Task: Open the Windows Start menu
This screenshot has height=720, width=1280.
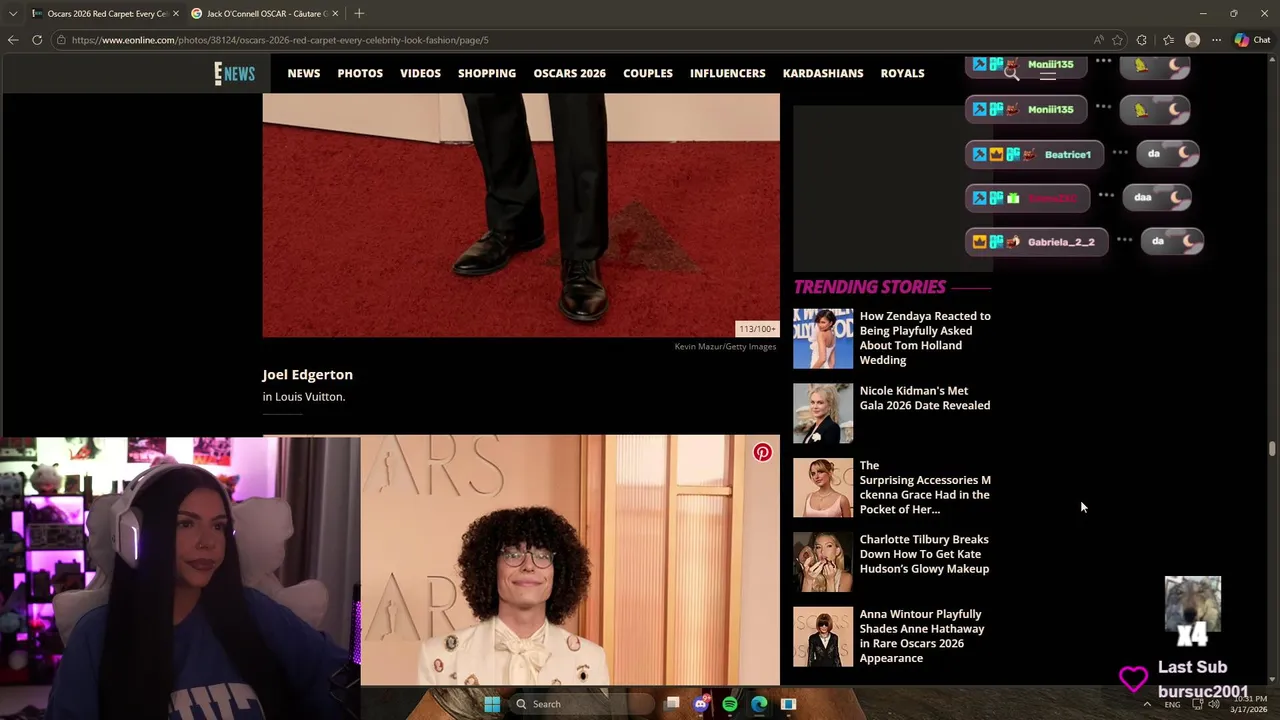Action: (492, 704)
